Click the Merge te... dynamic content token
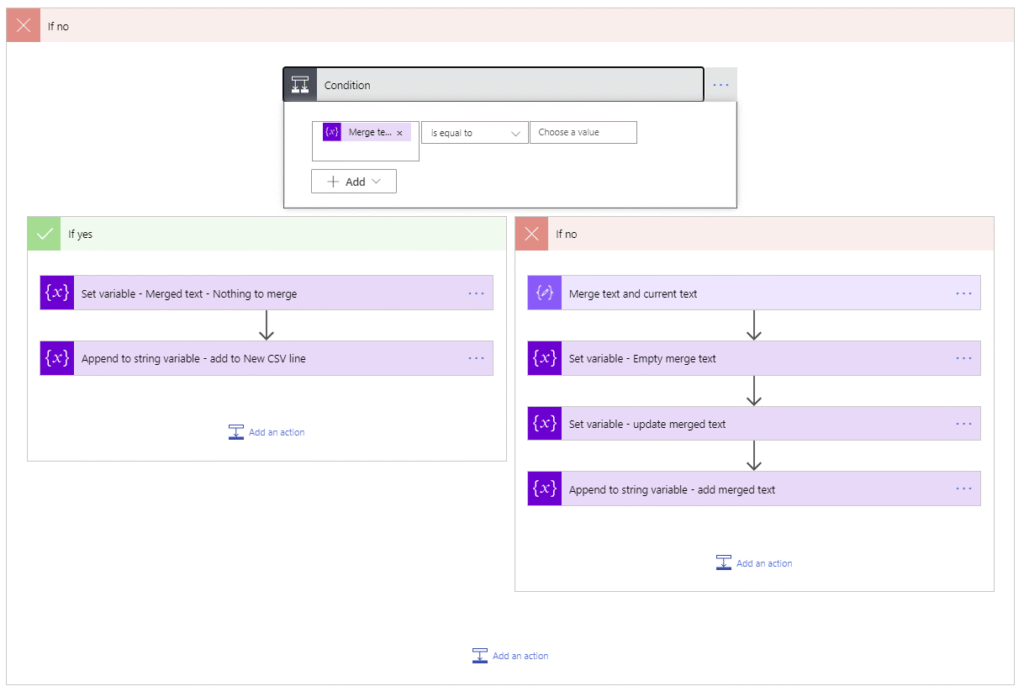Viewport: 1024px width, 697px height. pyautogui.click(x=366, y=132)
